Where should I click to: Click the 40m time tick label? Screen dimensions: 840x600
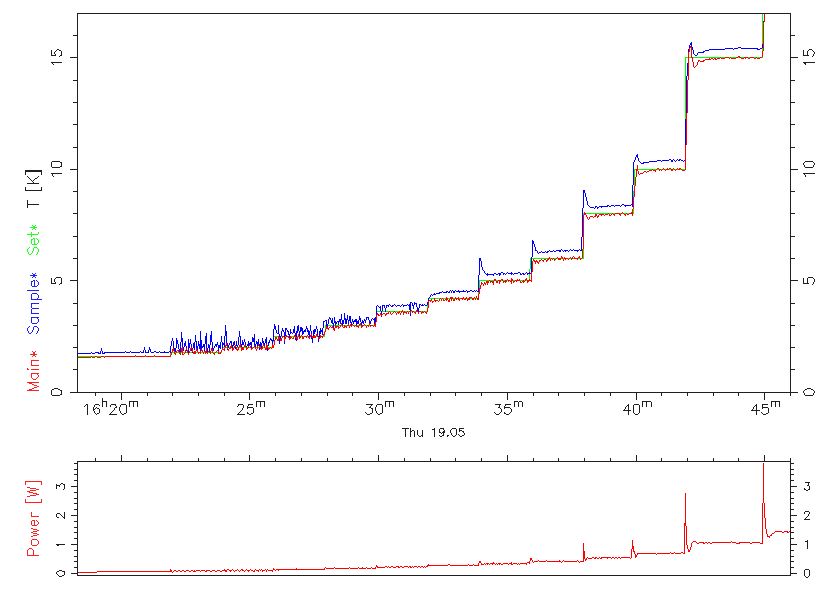637,409
